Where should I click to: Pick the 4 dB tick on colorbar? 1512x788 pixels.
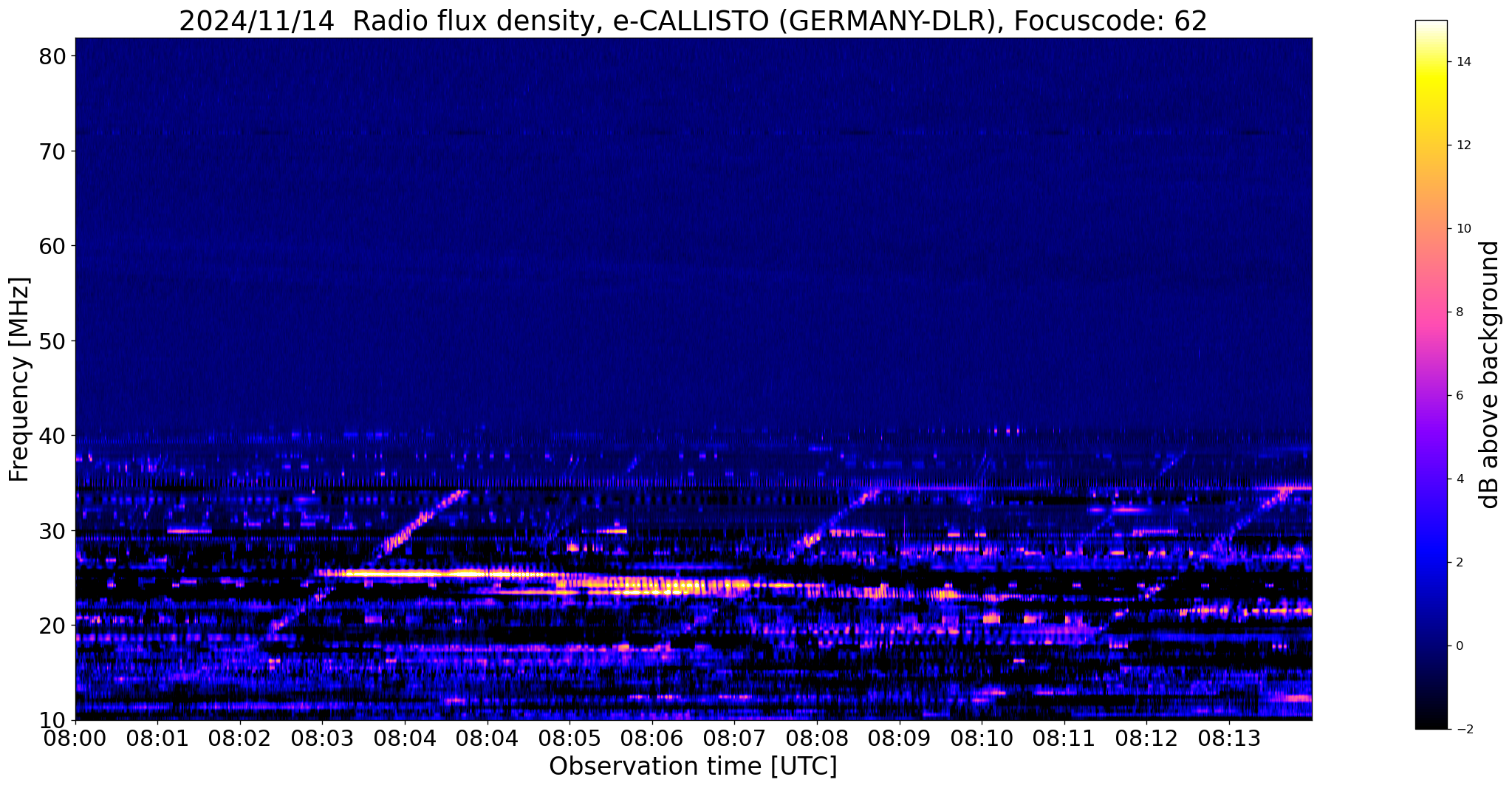pyautogui.click(x=1459, y=479)
